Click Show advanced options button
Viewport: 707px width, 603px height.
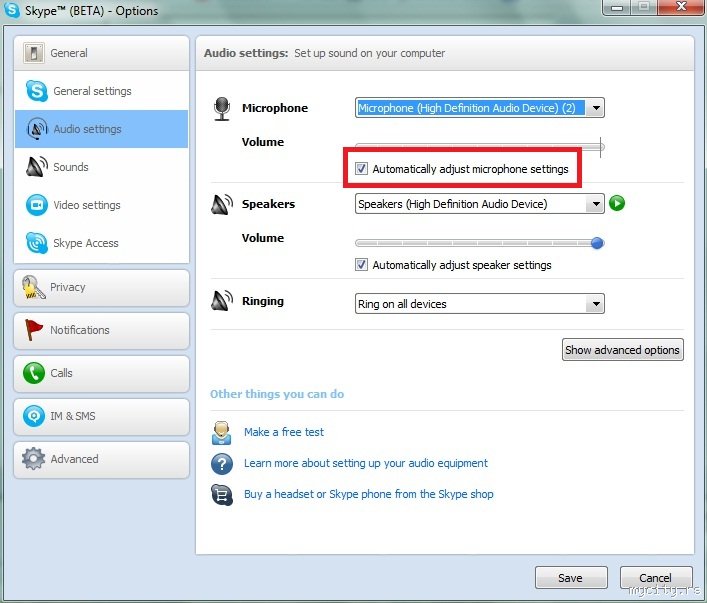tap(623, 350)
